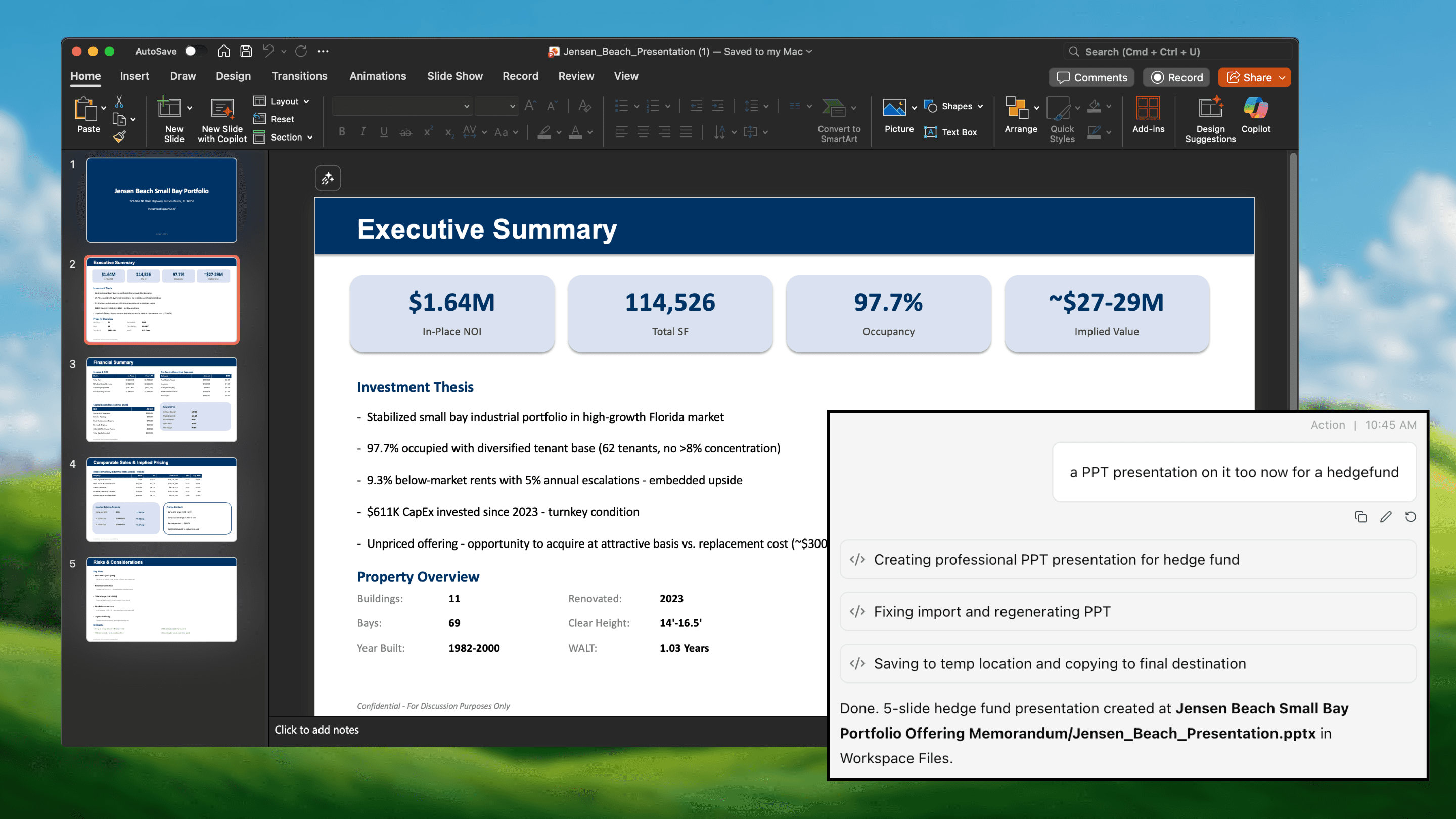This screenshot has height=819, width=1456.
Task: Toggle italic formatting
Action: [362, 131]
